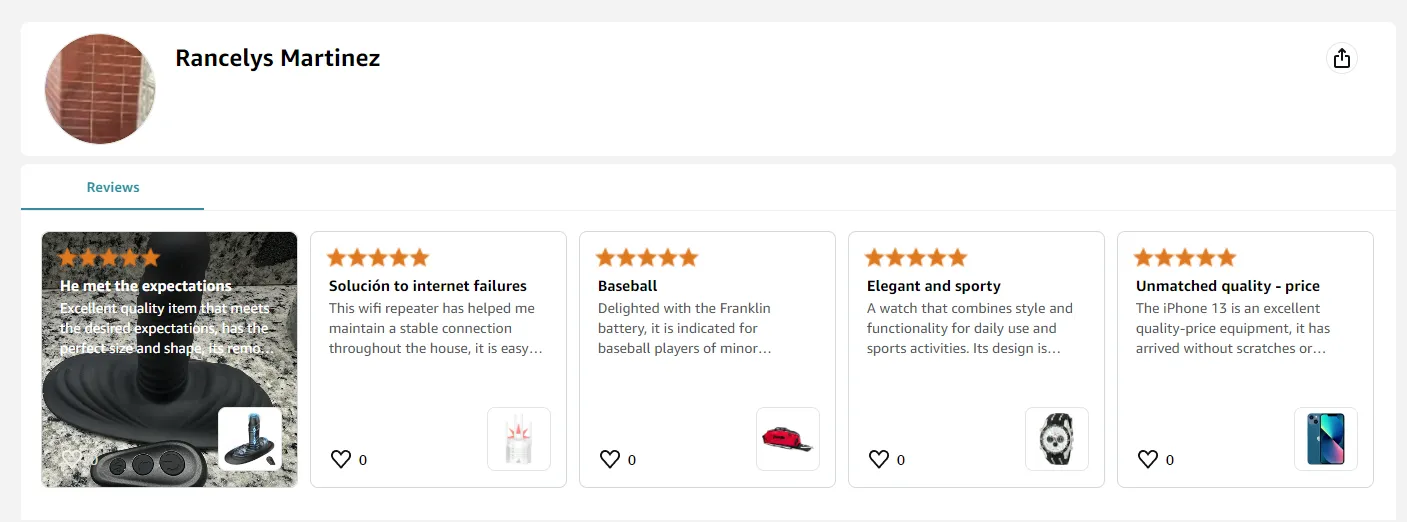Open 'Solución to internet failures' review title
The image size is (1407, 522).
(428, 286)
